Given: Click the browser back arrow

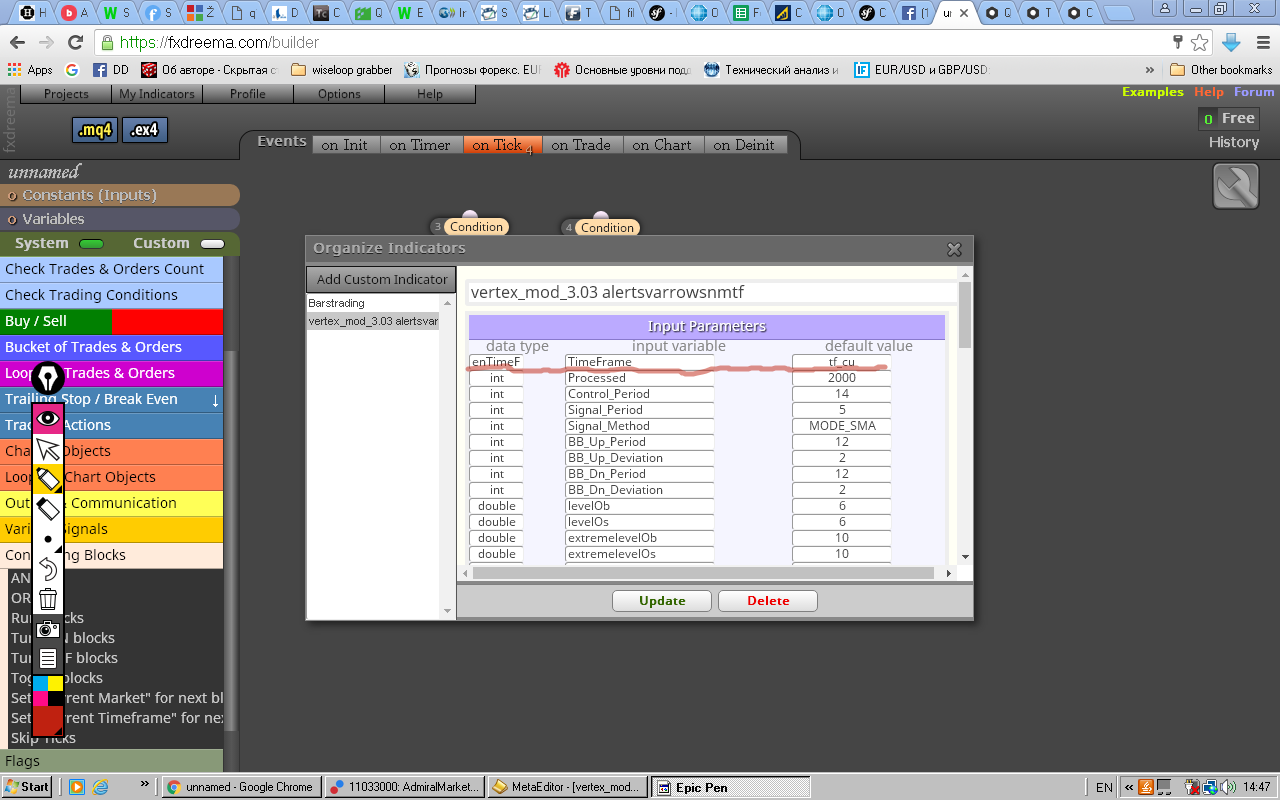Looking at the screenshot, I should (x=18, y=43).
